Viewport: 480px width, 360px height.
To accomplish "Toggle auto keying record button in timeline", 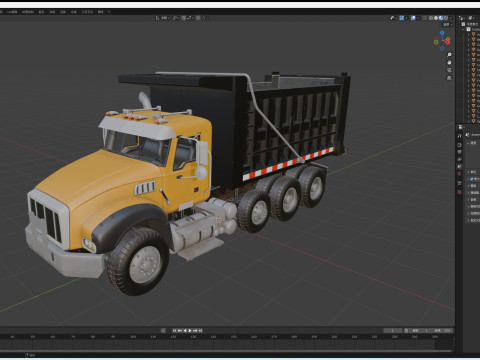I will click(163, 331).
